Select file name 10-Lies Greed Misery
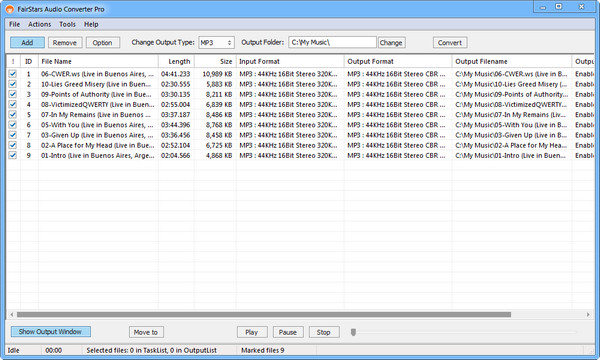 coord(96,84)
